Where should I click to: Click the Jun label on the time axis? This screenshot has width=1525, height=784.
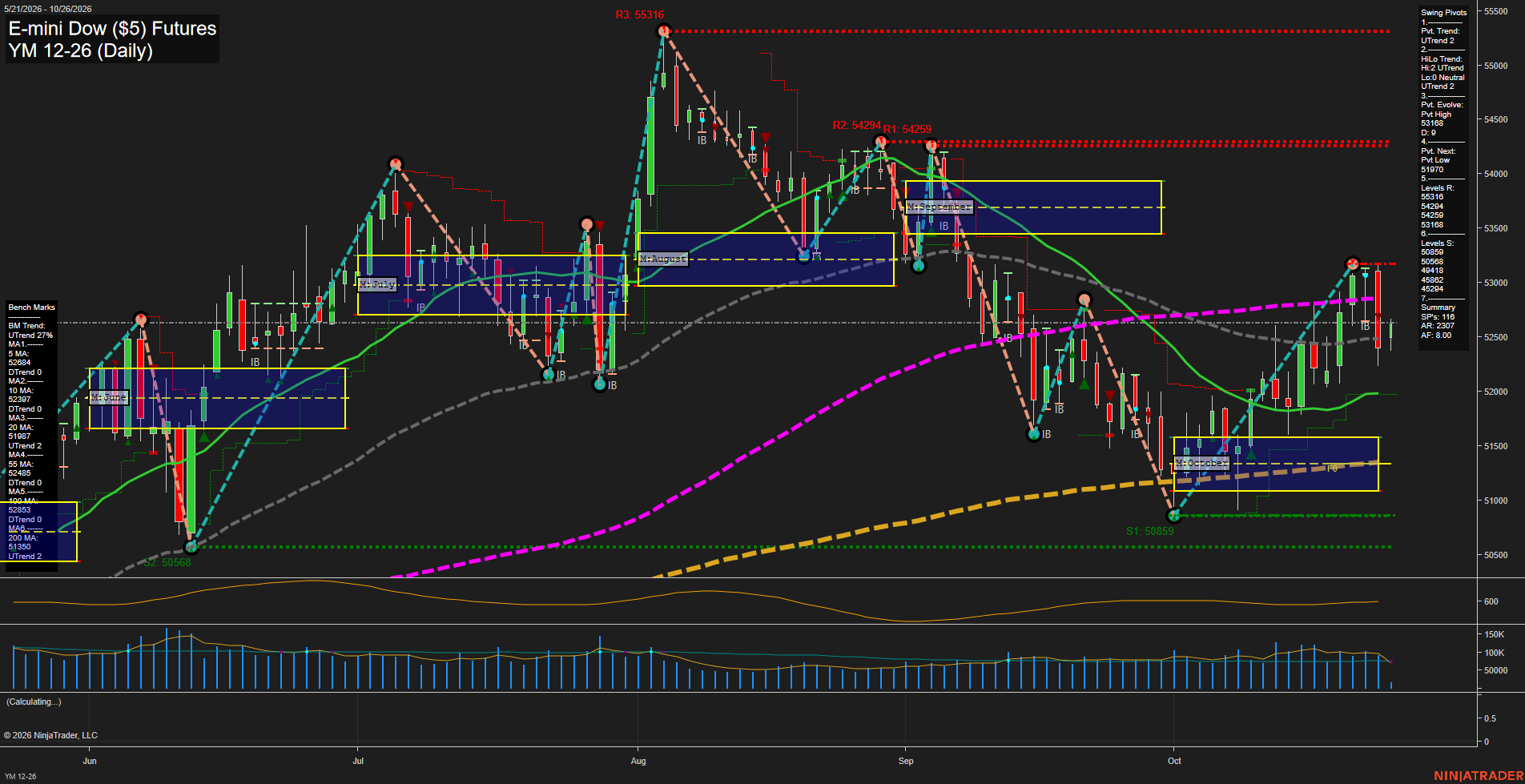pos(90,761)
